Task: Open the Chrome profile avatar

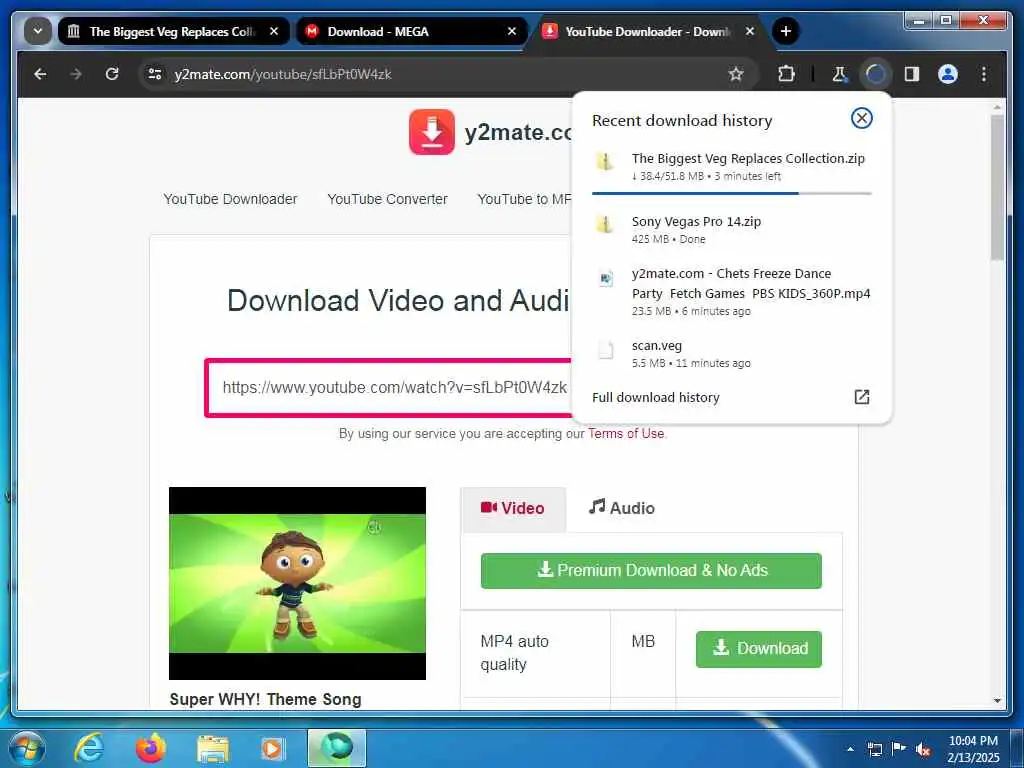Action: click(x=948, y=74)
